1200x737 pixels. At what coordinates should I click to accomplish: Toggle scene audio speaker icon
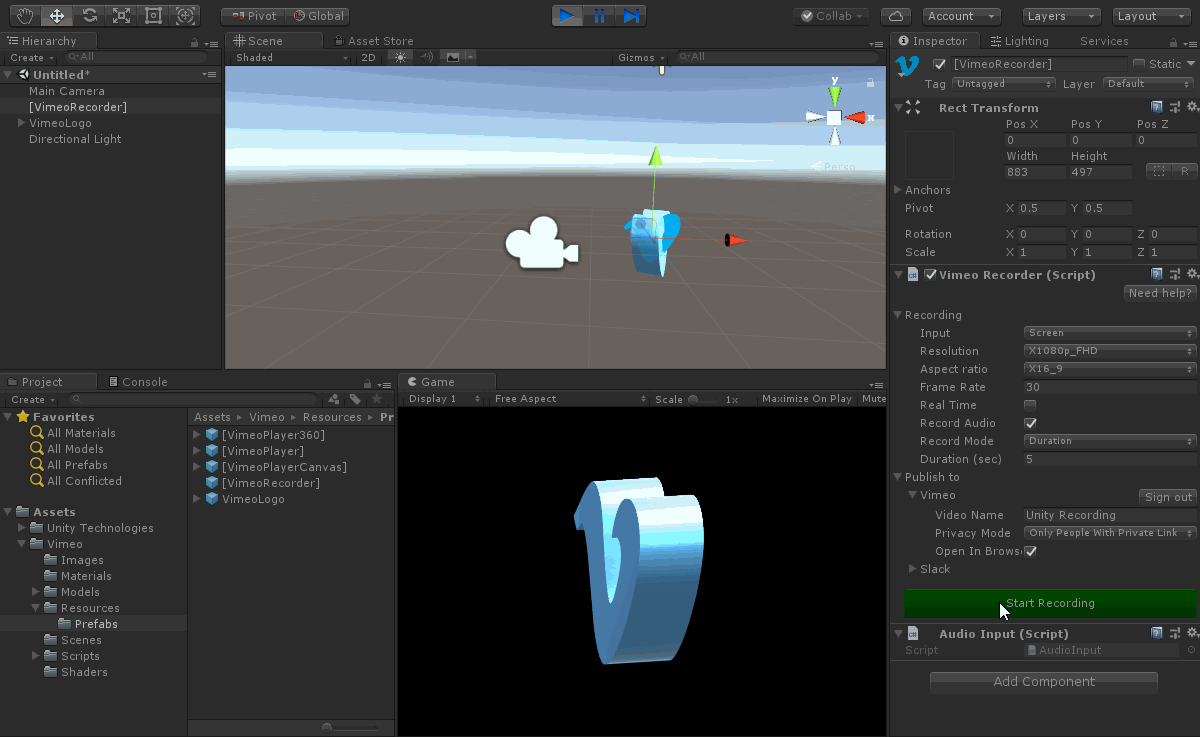point(427,57)
